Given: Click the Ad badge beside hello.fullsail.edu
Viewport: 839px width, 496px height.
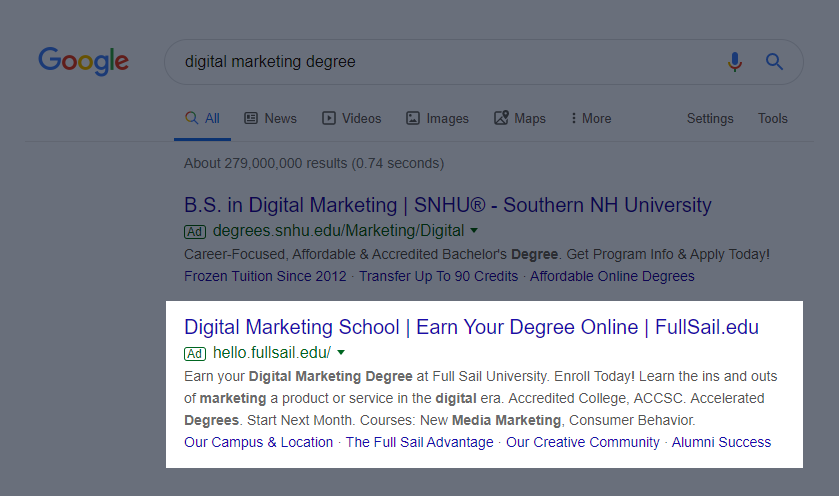Looking at the screenshot, I should click(195, 353).
